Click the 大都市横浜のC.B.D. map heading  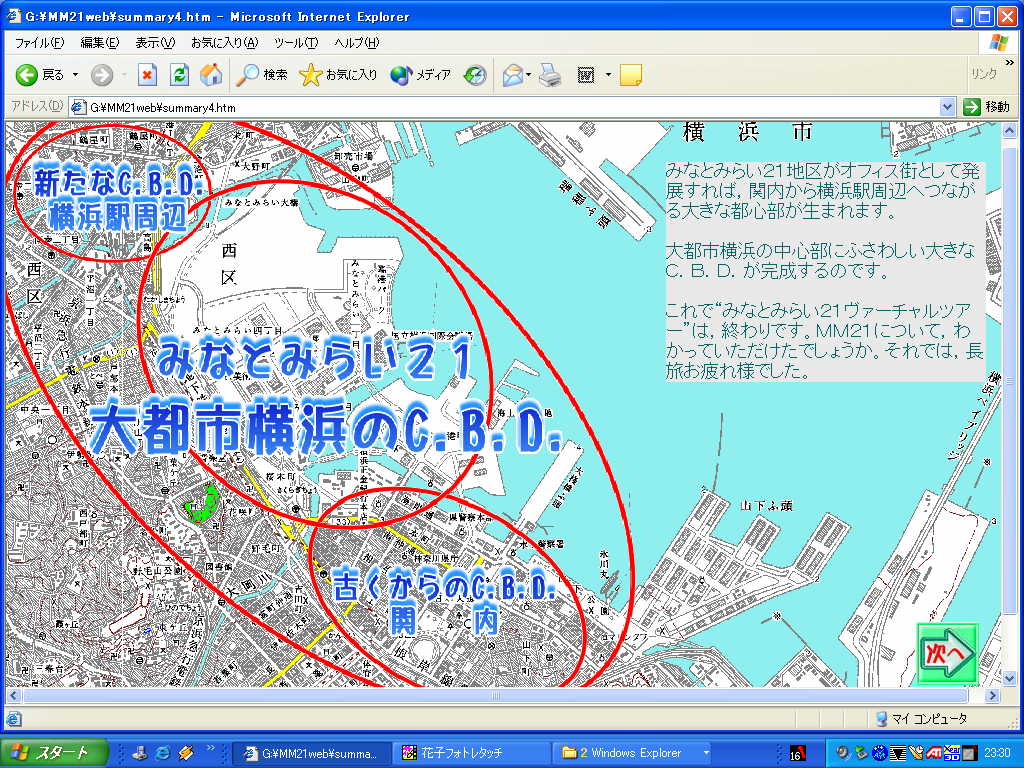pyautogui.click(x=325, y=427)
